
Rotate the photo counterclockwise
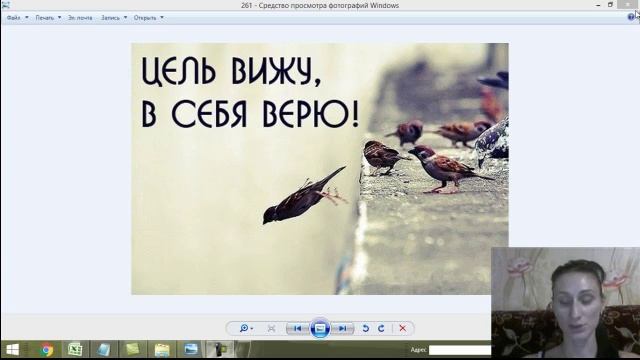coord(366,328)
